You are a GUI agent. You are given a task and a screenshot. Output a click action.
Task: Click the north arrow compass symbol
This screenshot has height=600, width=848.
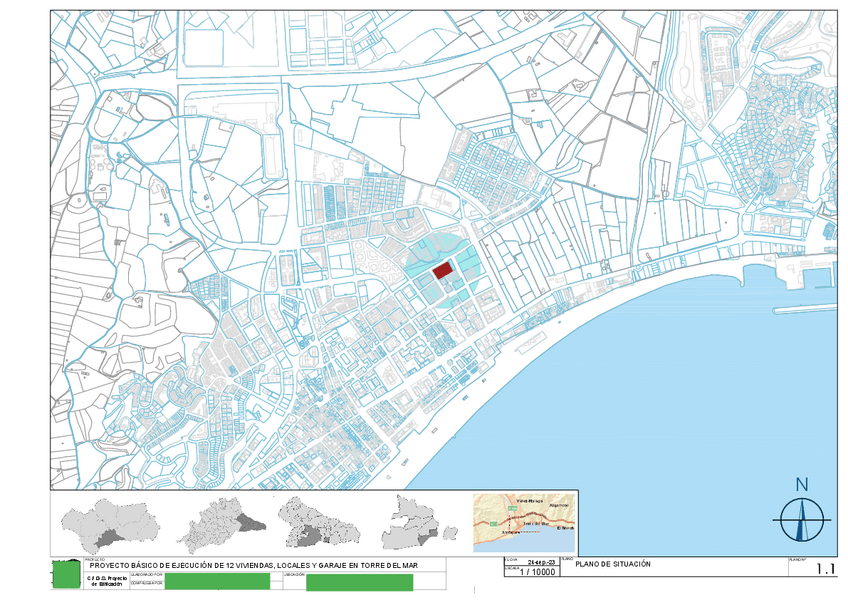pyautogui.click(x=801, y=516)
